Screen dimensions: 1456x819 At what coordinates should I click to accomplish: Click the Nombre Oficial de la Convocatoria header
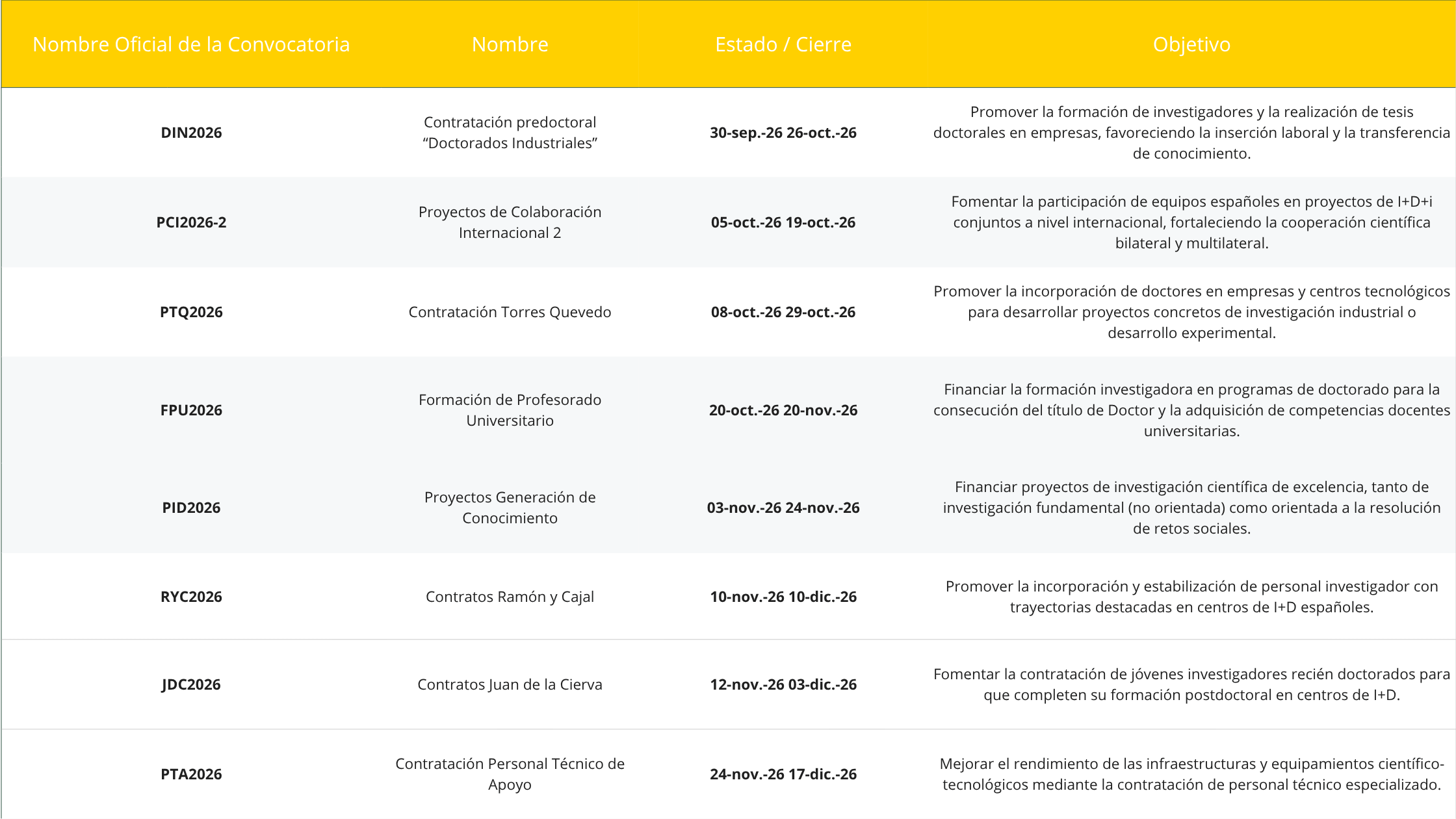coord(191,44)
